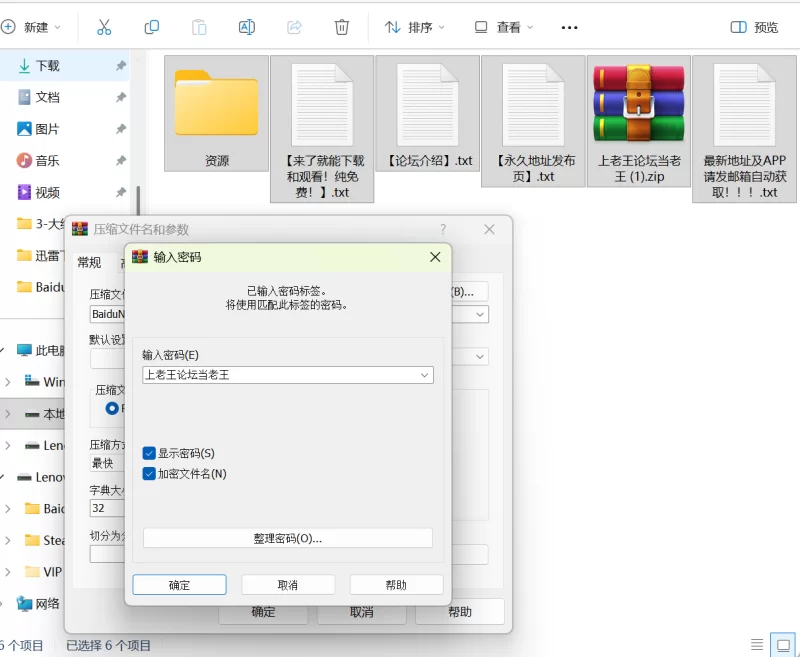This screenshot has width=800, height=657.
Task: Click the Rename icon in Explorer toolbar
Action: coord(246,27)
